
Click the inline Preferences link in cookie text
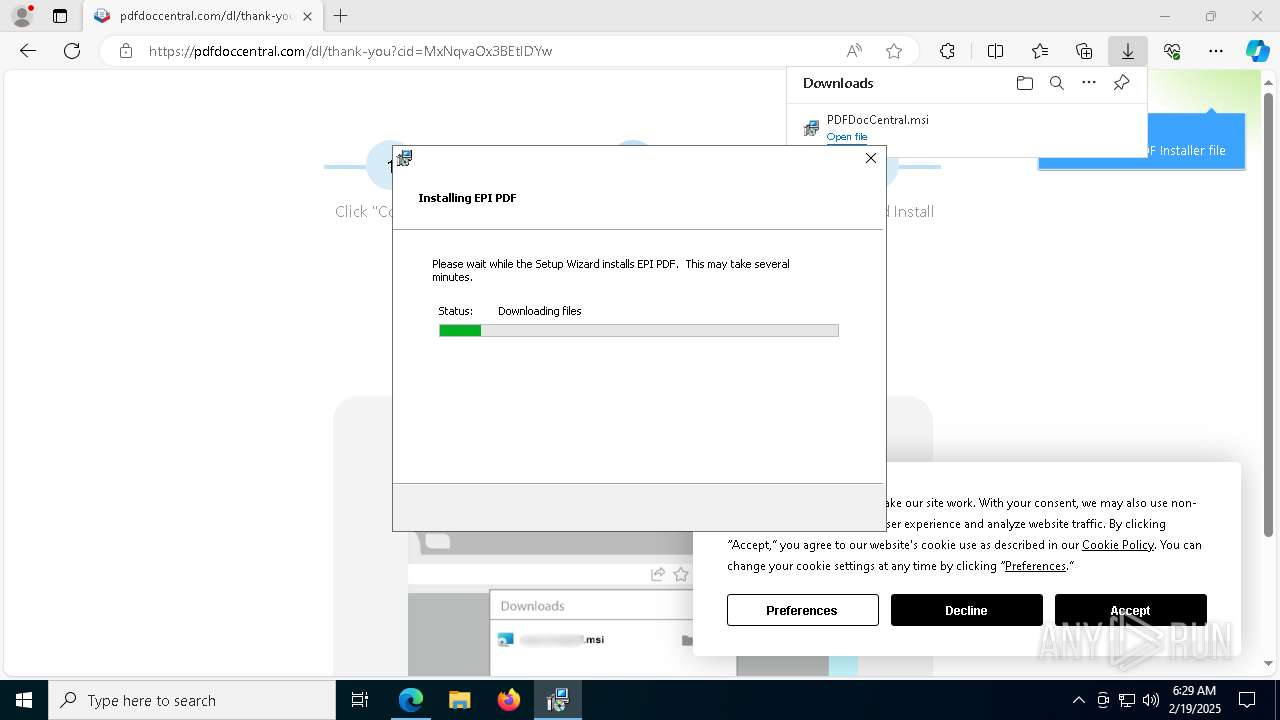(1035, 566)
